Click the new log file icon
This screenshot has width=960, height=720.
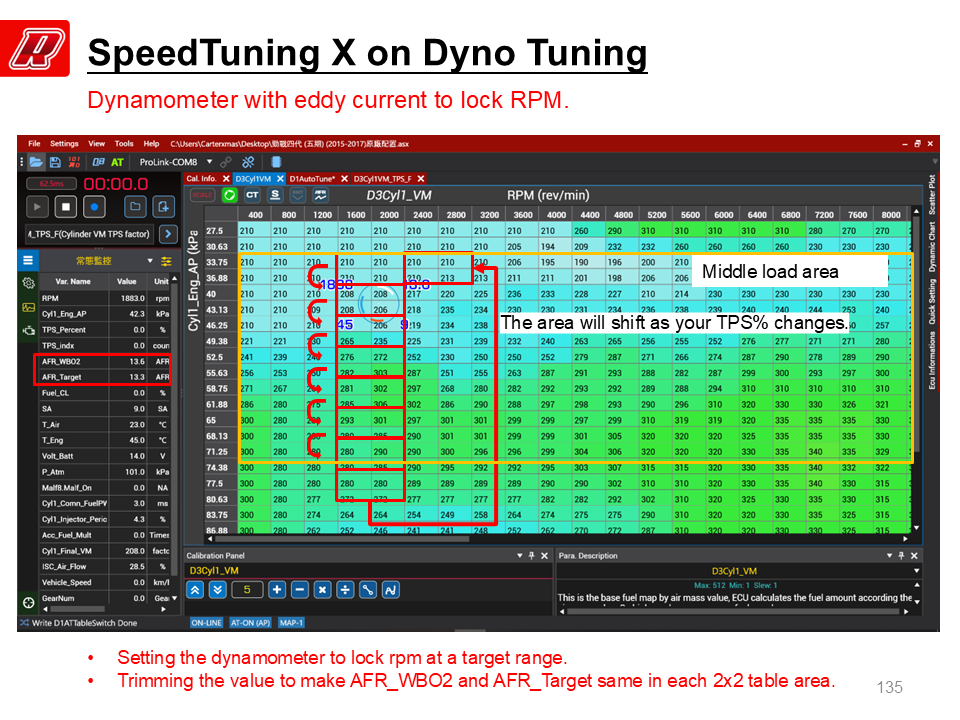pyautogui.click(x=163, y=207)
